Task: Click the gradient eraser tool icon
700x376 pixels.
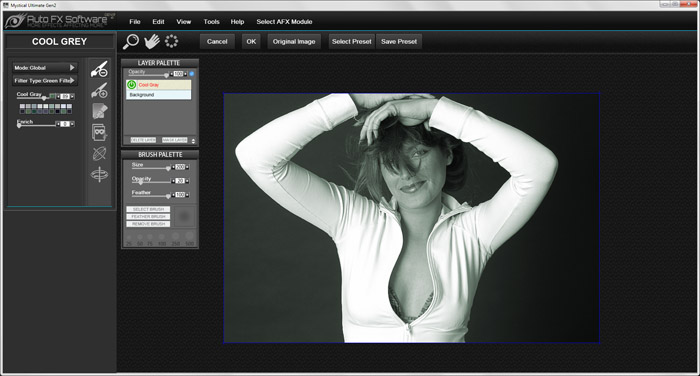Action: pos(99,111)
